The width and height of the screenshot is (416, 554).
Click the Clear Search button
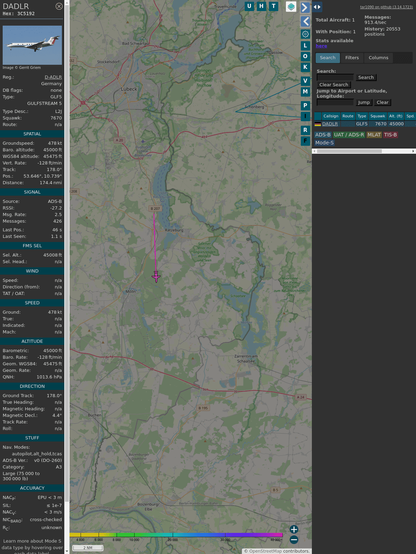click(x=334, y=84)
